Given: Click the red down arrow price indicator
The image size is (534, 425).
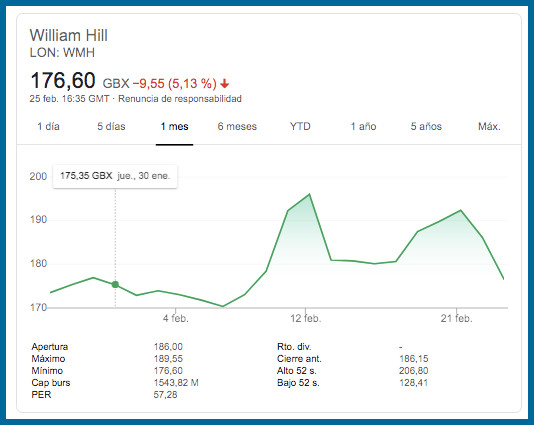Looking at the screenshot, I should pos(224,83).
